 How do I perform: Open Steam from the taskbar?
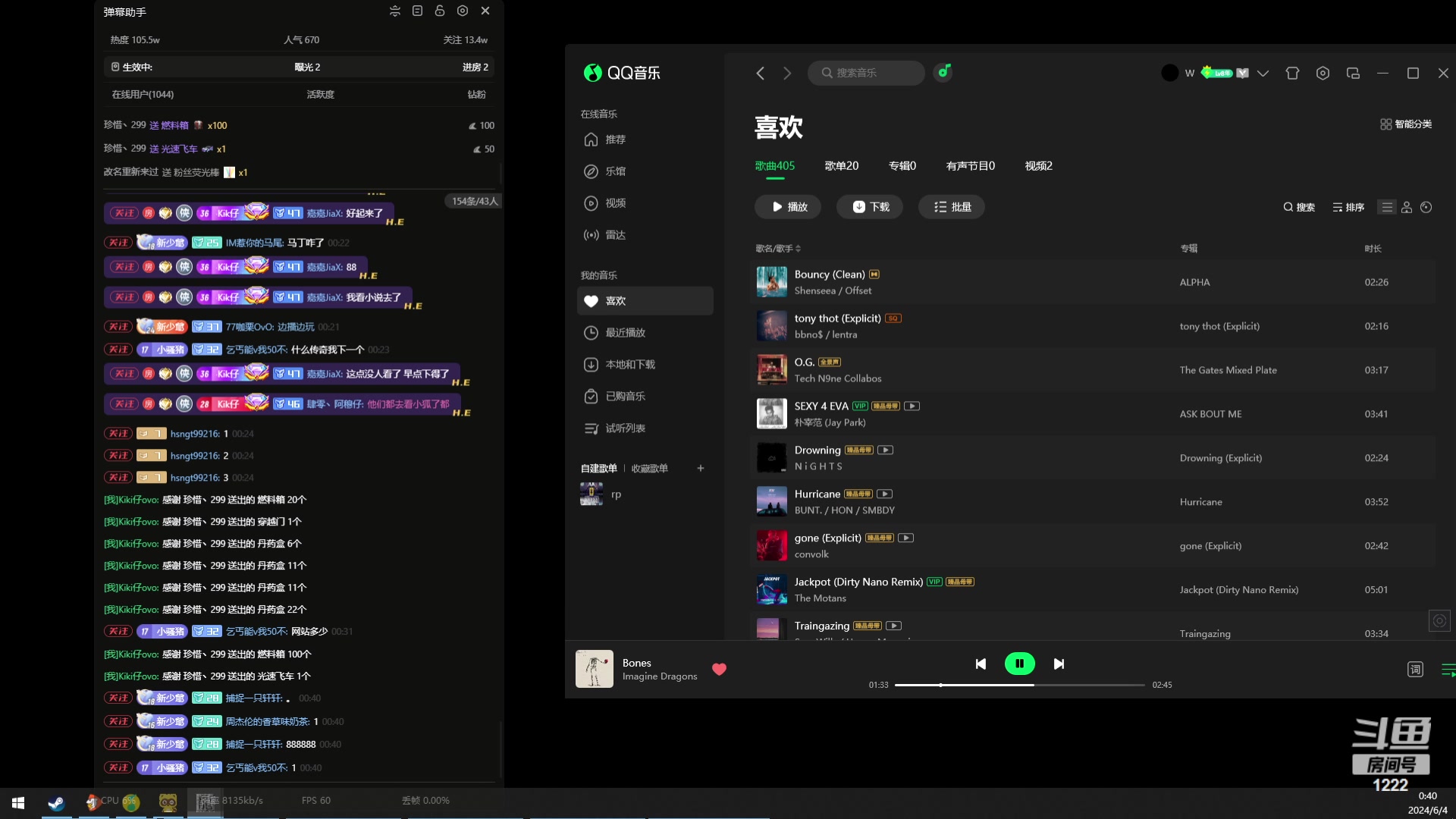tap(56, 803)
